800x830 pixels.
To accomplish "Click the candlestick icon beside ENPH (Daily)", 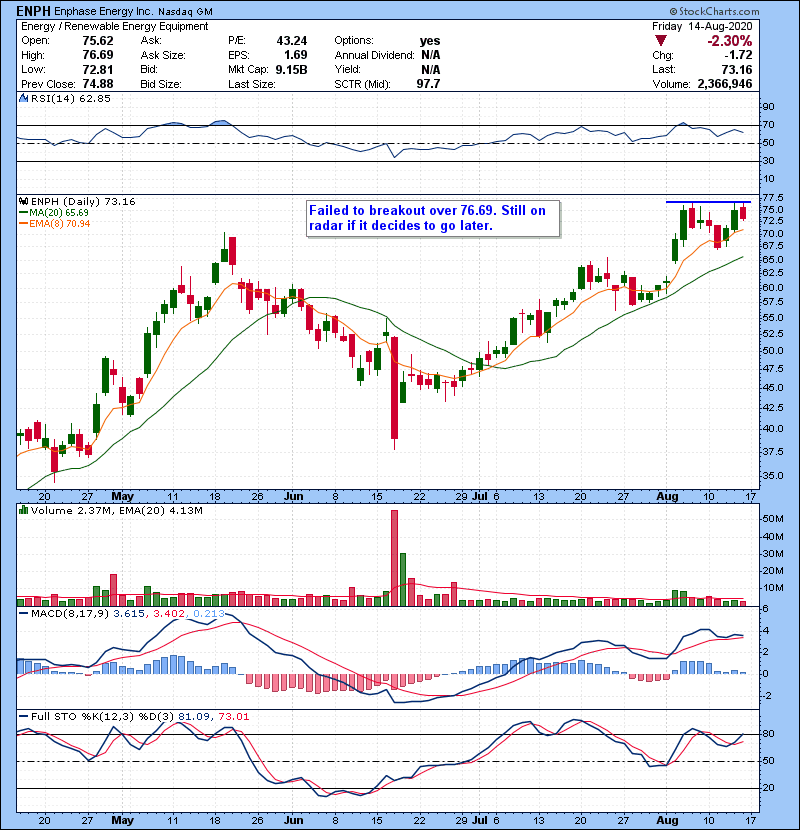I will pos(23,202).
